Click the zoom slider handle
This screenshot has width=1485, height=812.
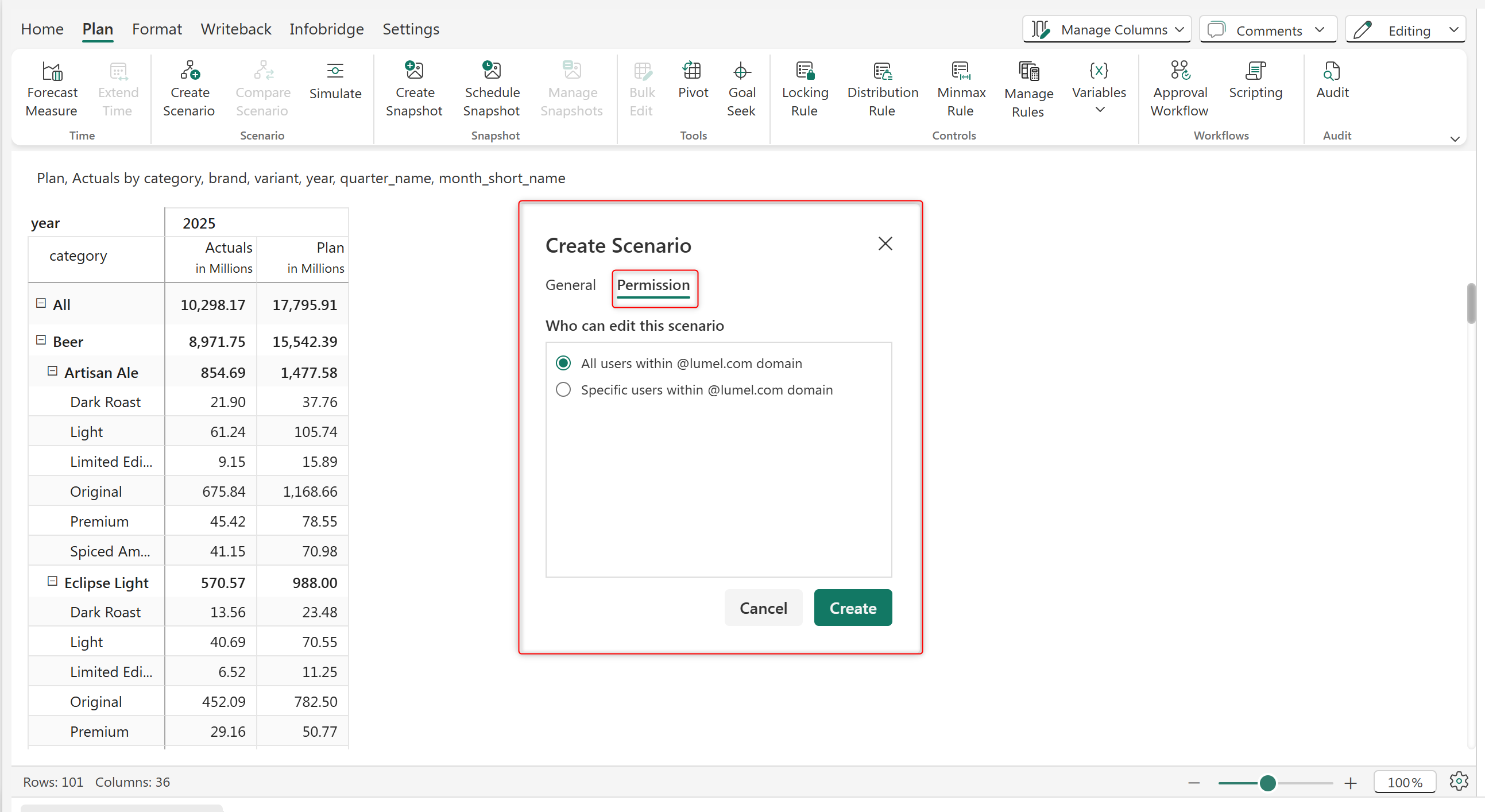[x=1267, y=783]
